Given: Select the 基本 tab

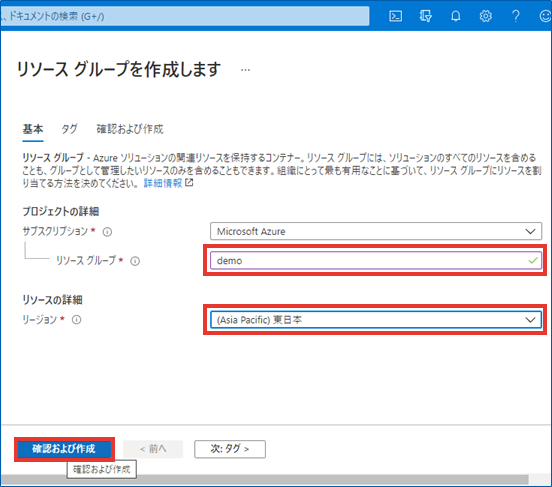Looking at the screenshot, I should (x=33, y=129).
